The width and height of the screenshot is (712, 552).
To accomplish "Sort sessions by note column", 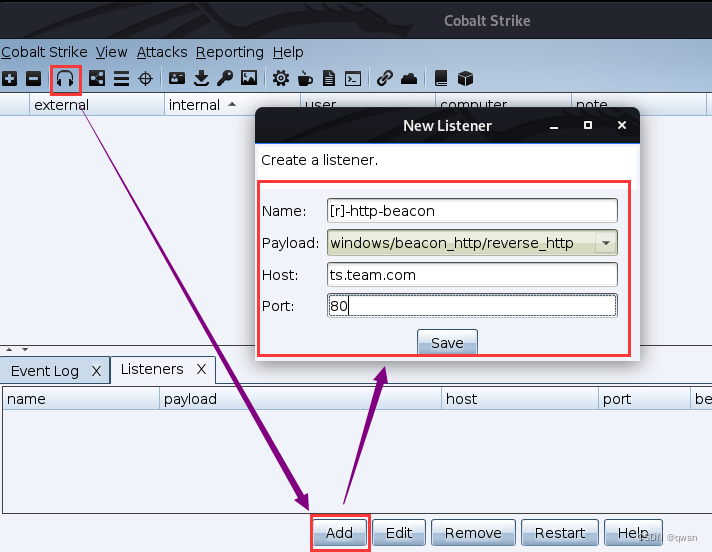I will point(638,102).
